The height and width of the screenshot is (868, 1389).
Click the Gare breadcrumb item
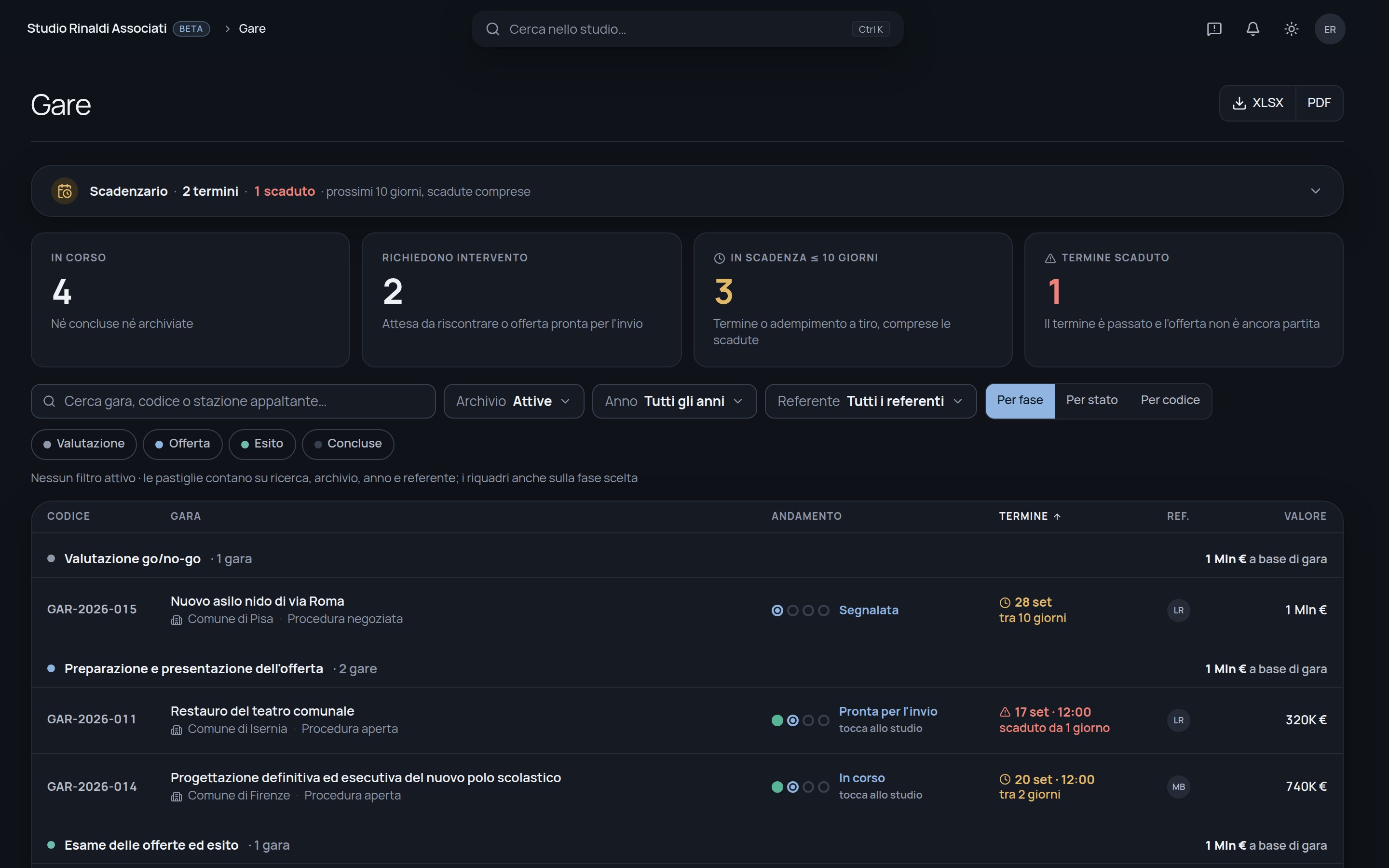click(252, 29)
